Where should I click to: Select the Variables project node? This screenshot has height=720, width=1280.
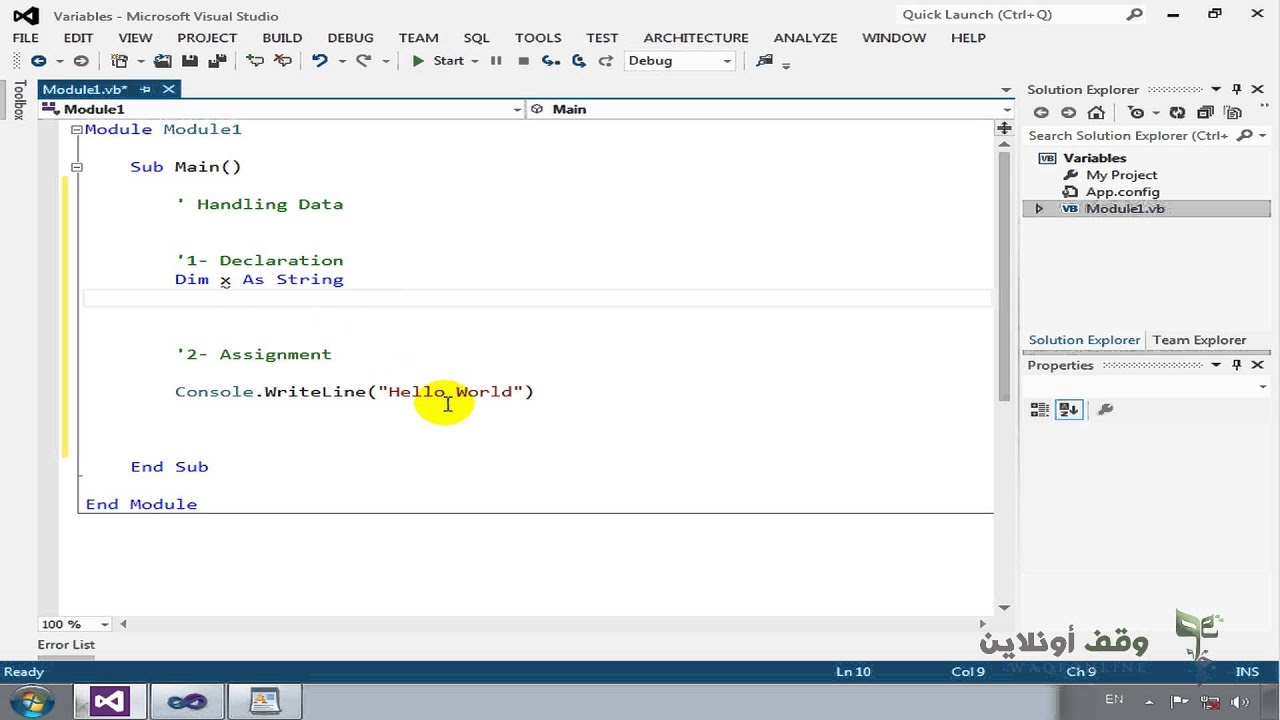click(1094, 158)
